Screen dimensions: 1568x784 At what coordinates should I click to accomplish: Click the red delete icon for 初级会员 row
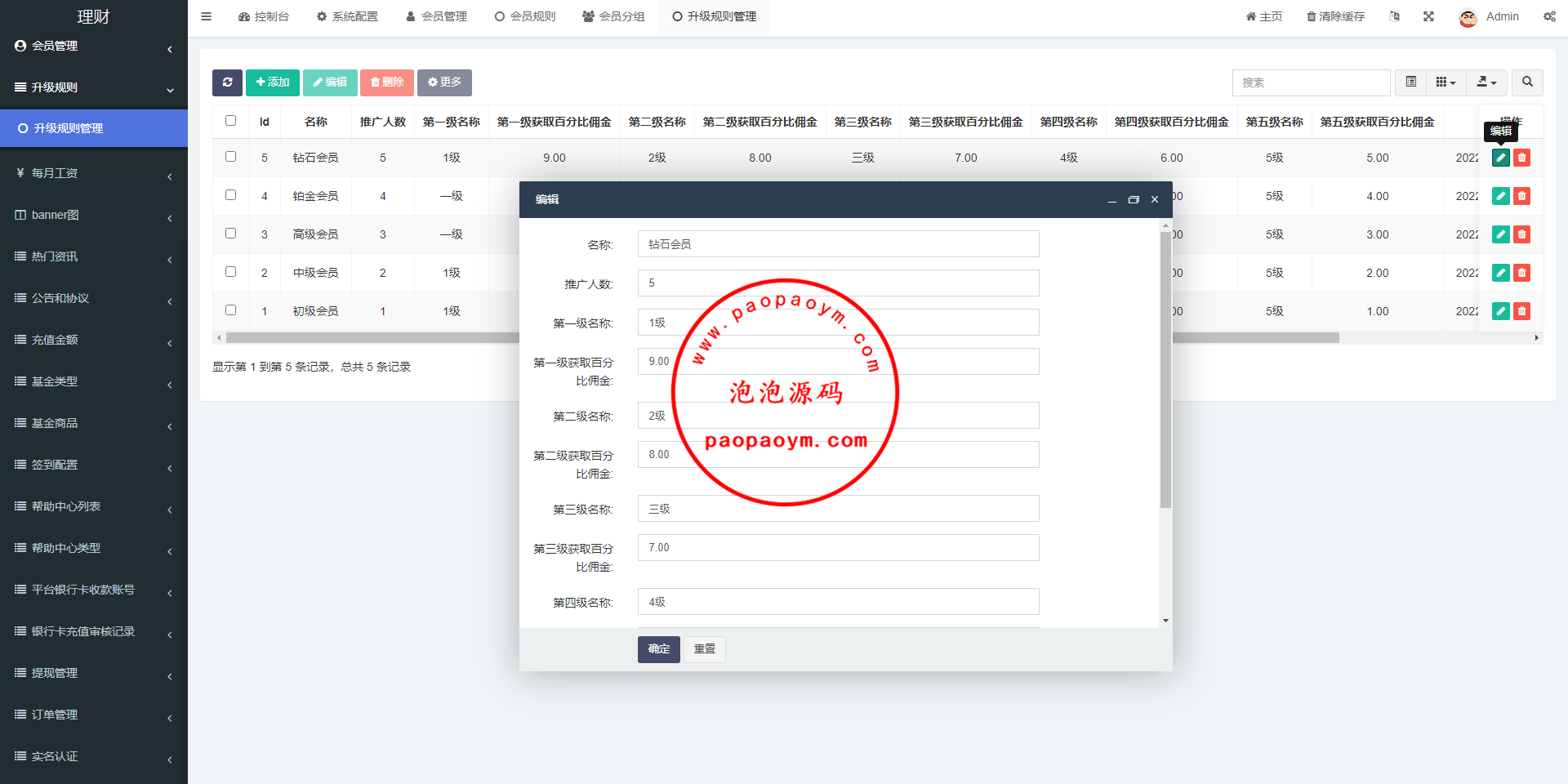pyautogui.click(x=1521, y=311)
